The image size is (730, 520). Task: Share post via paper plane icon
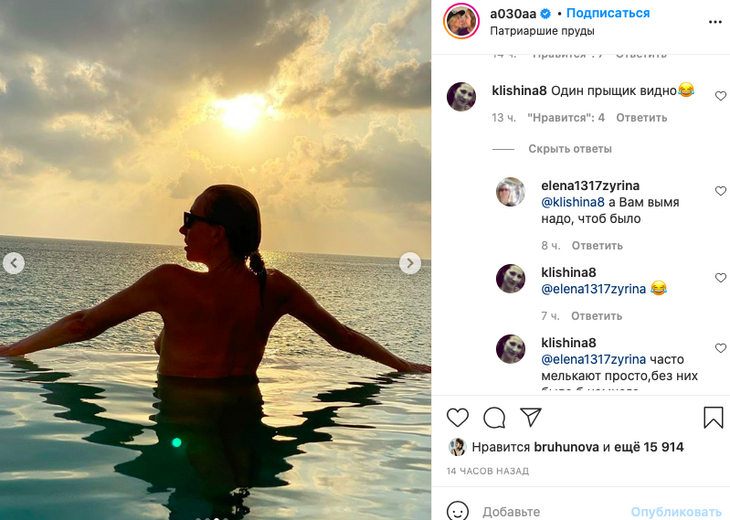coord(531,417)
